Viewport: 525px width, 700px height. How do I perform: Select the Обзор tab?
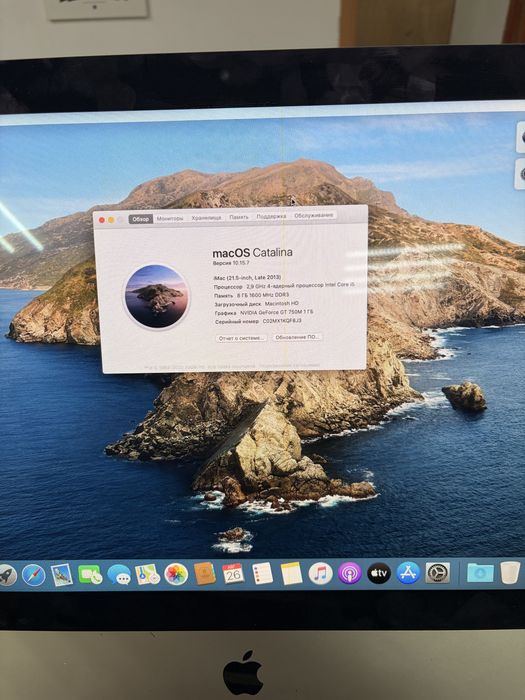tap(141, 219)
